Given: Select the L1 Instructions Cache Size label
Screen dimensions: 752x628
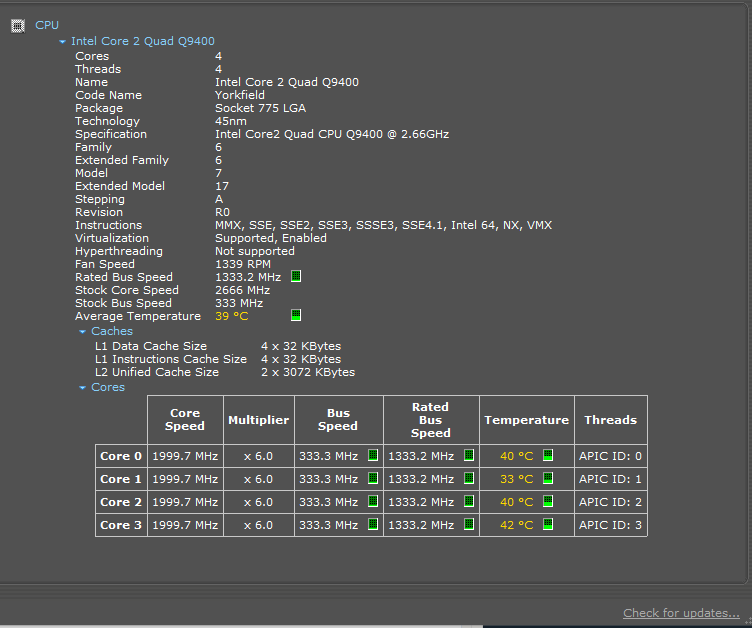Looking at the screenshot, I should [x=171, y=359].
